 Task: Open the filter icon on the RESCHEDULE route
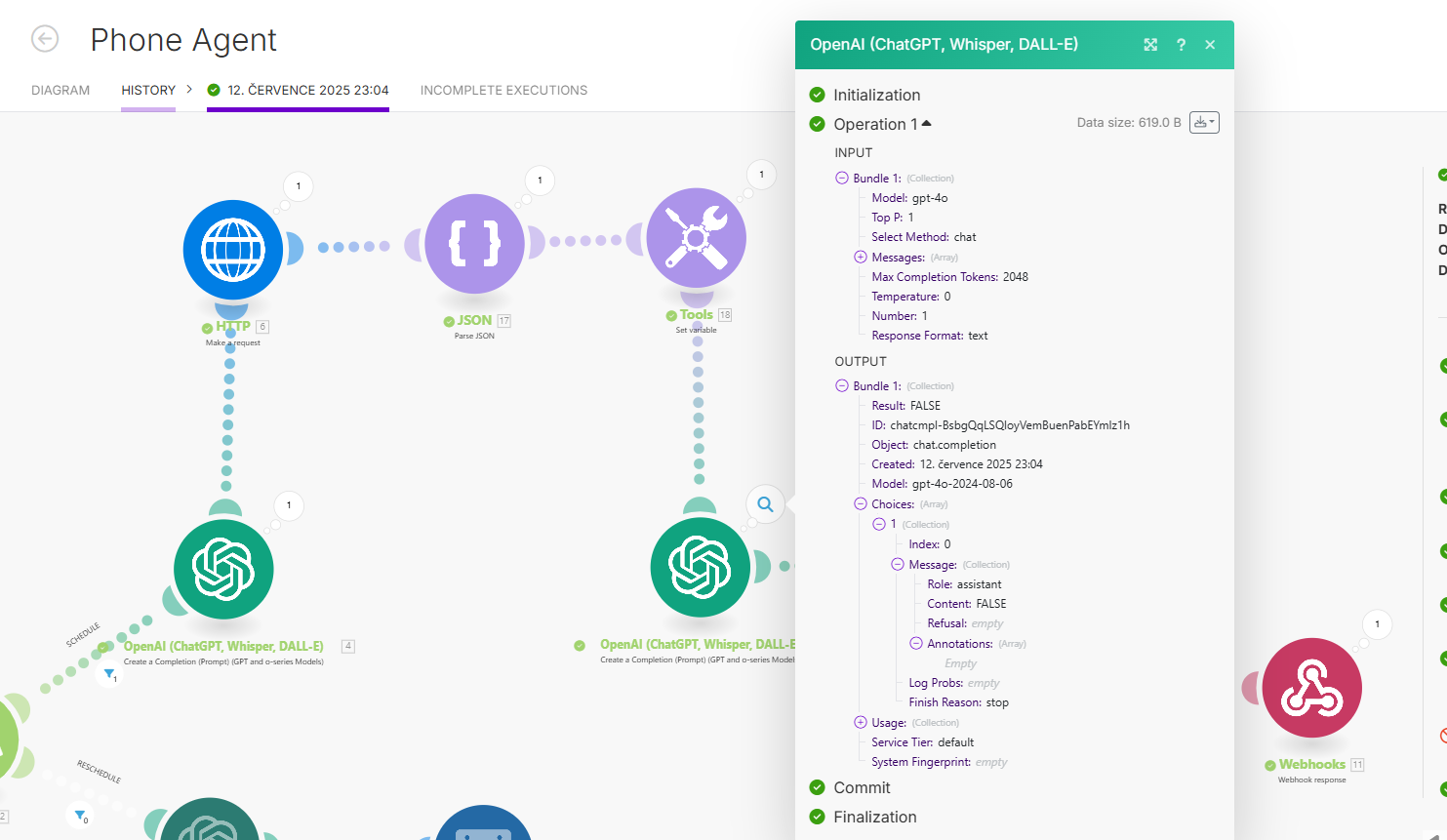click(80, 816)
